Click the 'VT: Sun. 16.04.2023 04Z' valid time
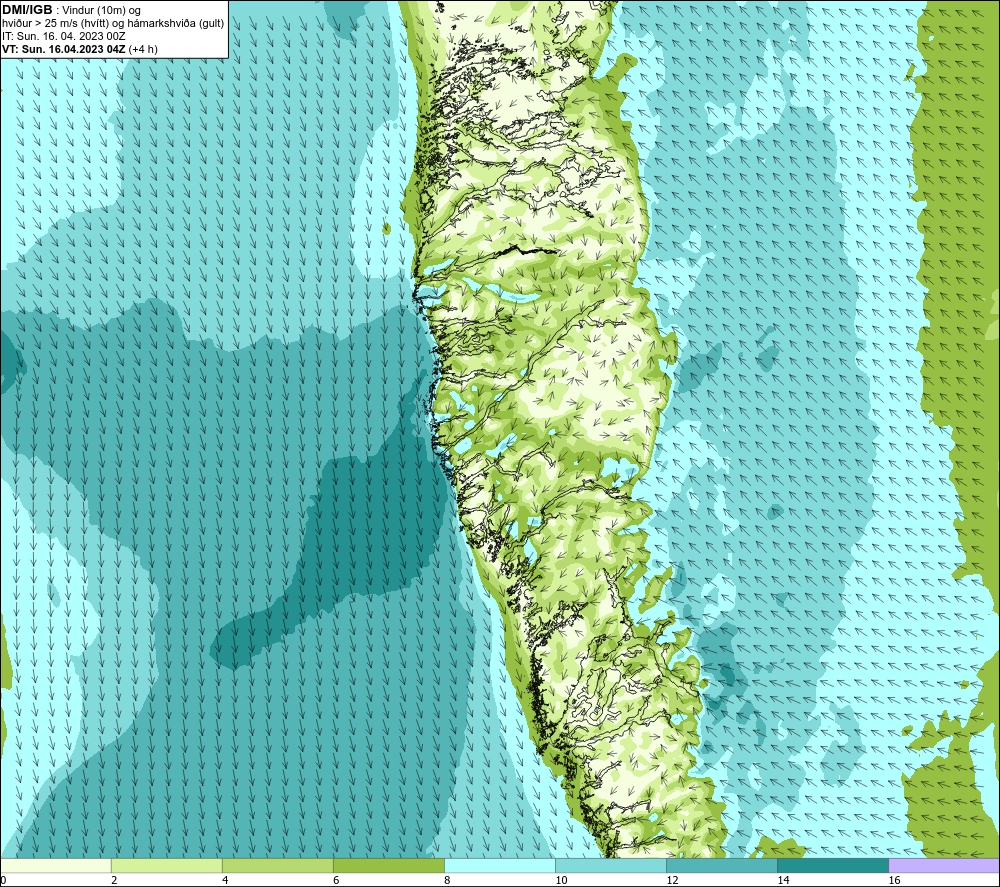Image resolution: width=1000 pixels, height=887 pixels. (64, 49)
